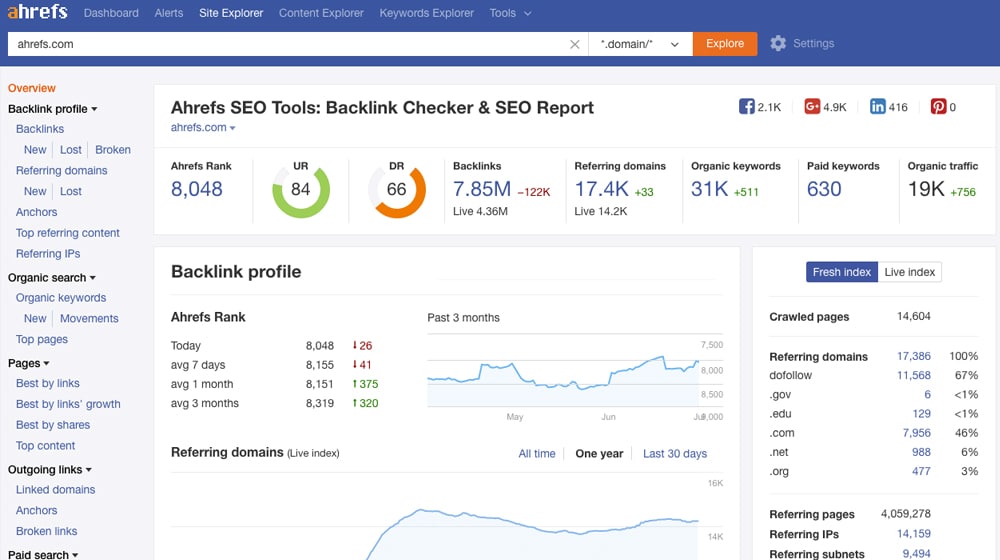Show All time referring domains
The height and width of the screenshot is (560, 1000).
536,453
